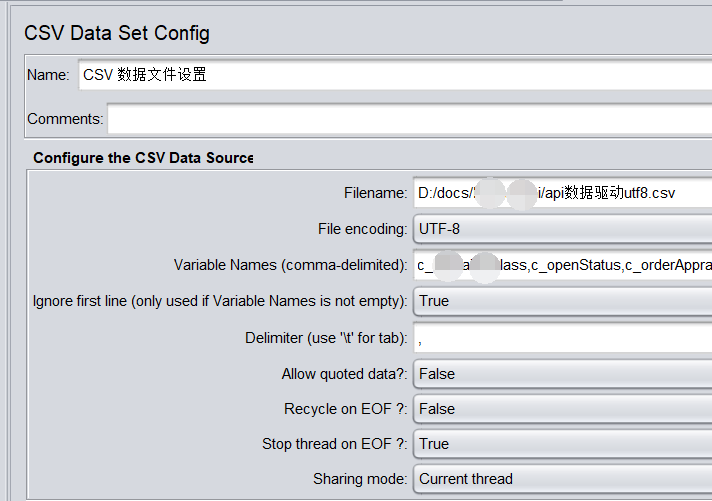Click the "Variable Names (comma-delimited):" label

[x=290, y=265]
